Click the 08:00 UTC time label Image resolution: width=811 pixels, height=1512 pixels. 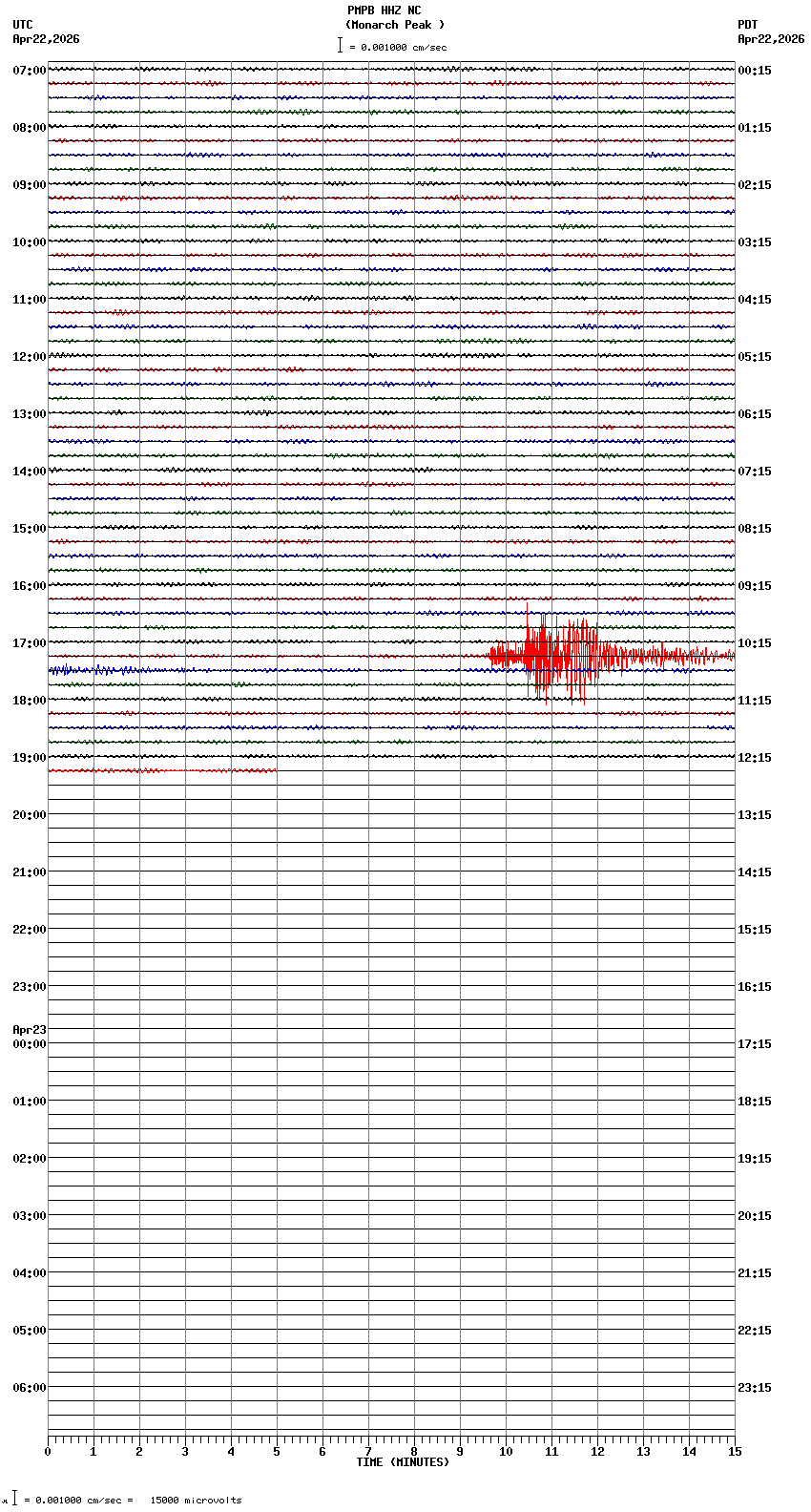click(30, 128)
